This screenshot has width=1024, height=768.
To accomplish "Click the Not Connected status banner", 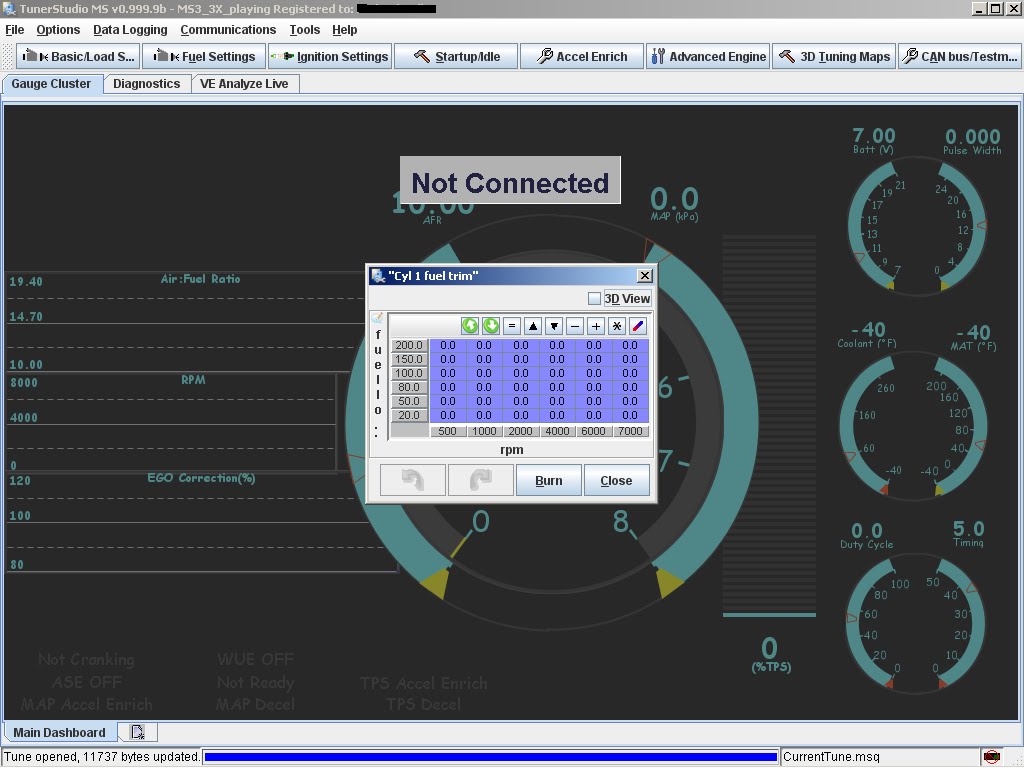I will coord(510,180).
